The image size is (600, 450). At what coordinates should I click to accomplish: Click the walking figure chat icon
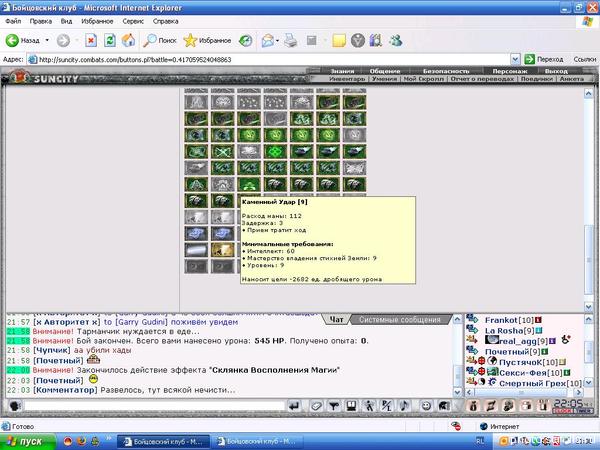(x=369, y=406)
